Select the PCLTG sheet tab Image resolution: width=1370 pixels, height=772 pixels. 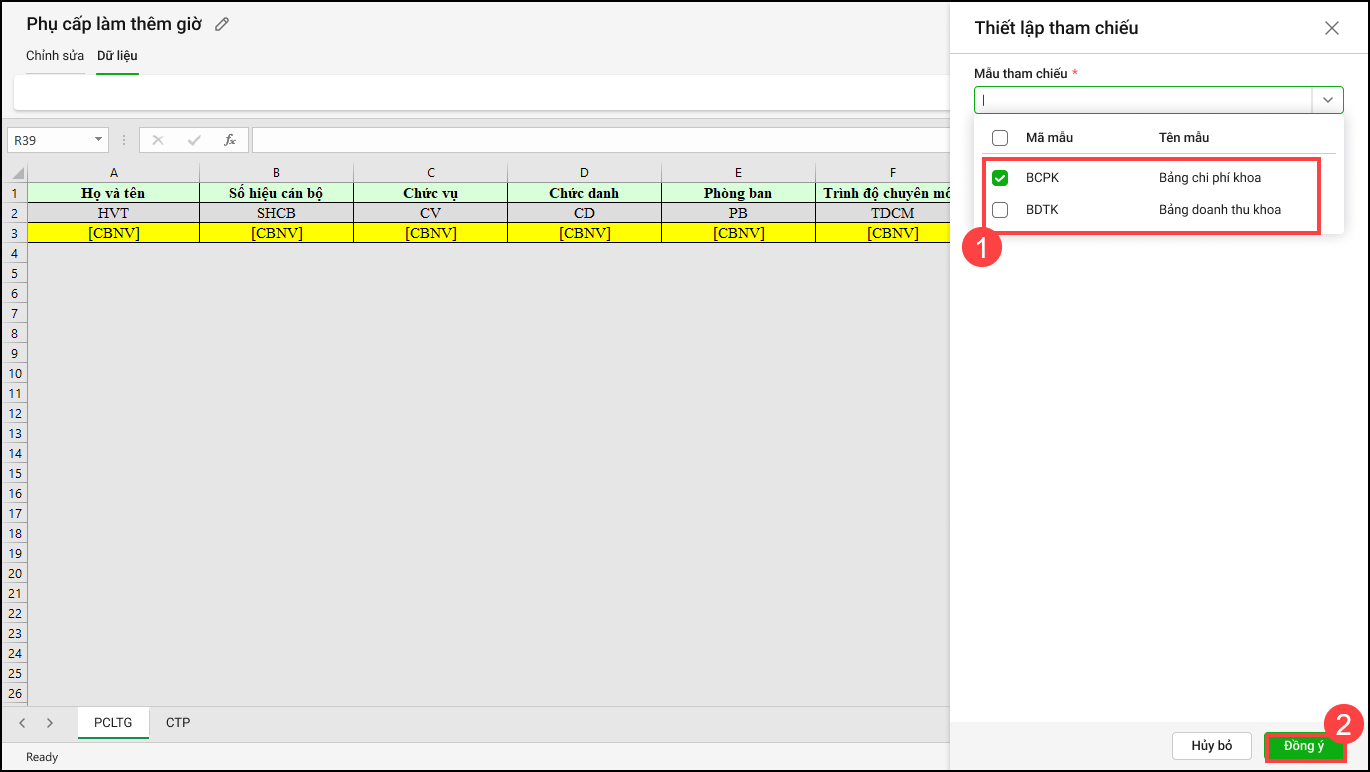[x=113, y=722]
